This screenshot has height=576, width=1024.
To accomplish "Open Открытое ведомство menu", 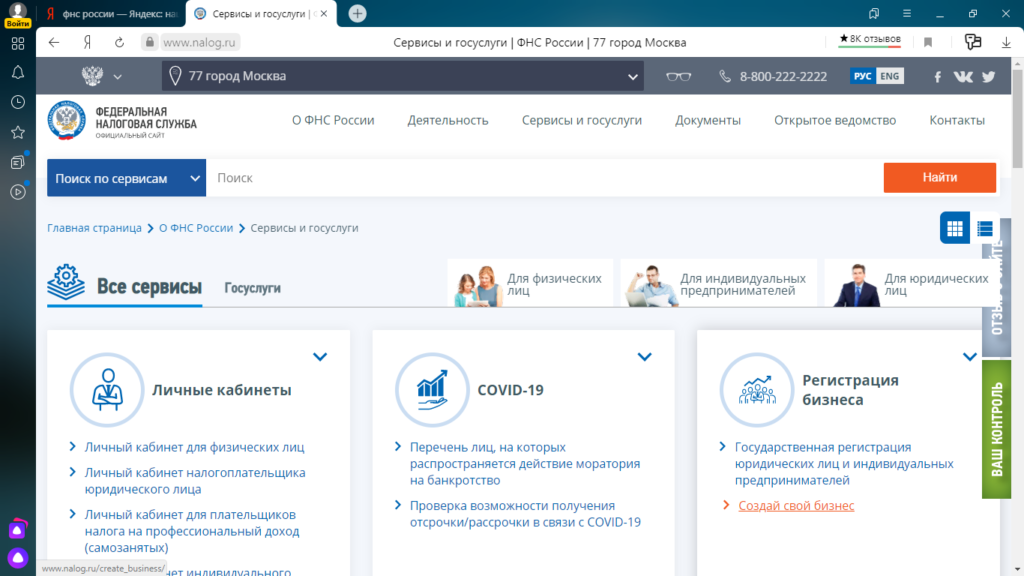I will [835, 120].
